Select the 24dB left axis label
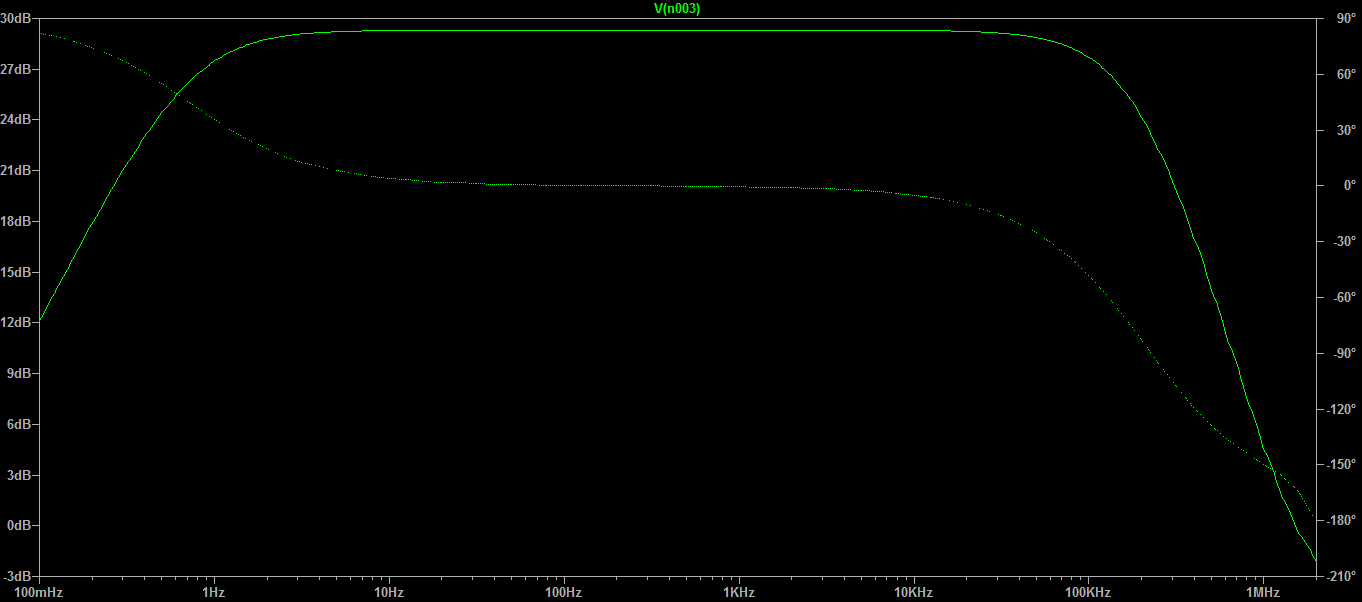 15,120
